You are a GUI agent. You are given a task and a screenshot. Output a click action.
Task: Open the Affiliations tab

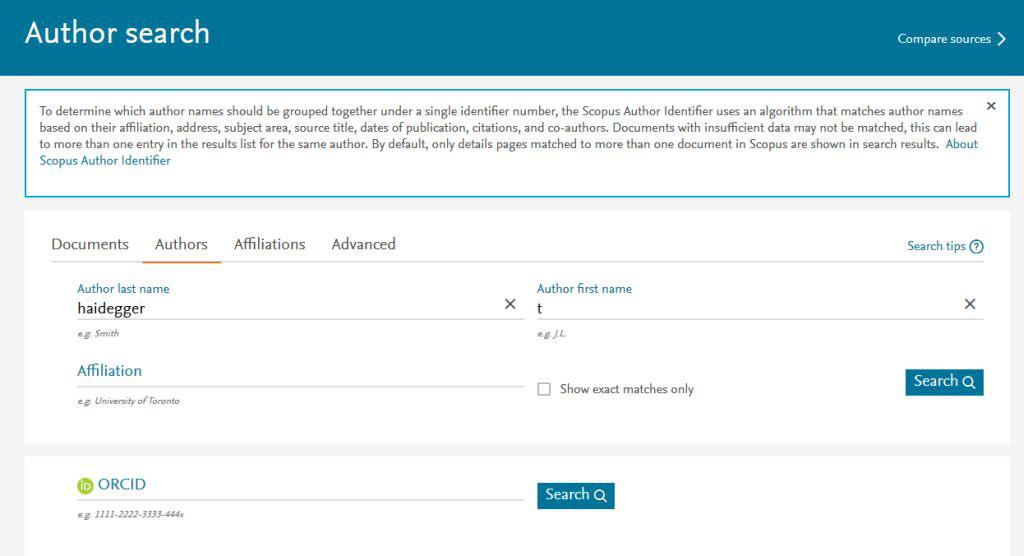click(x=270, y=244)
